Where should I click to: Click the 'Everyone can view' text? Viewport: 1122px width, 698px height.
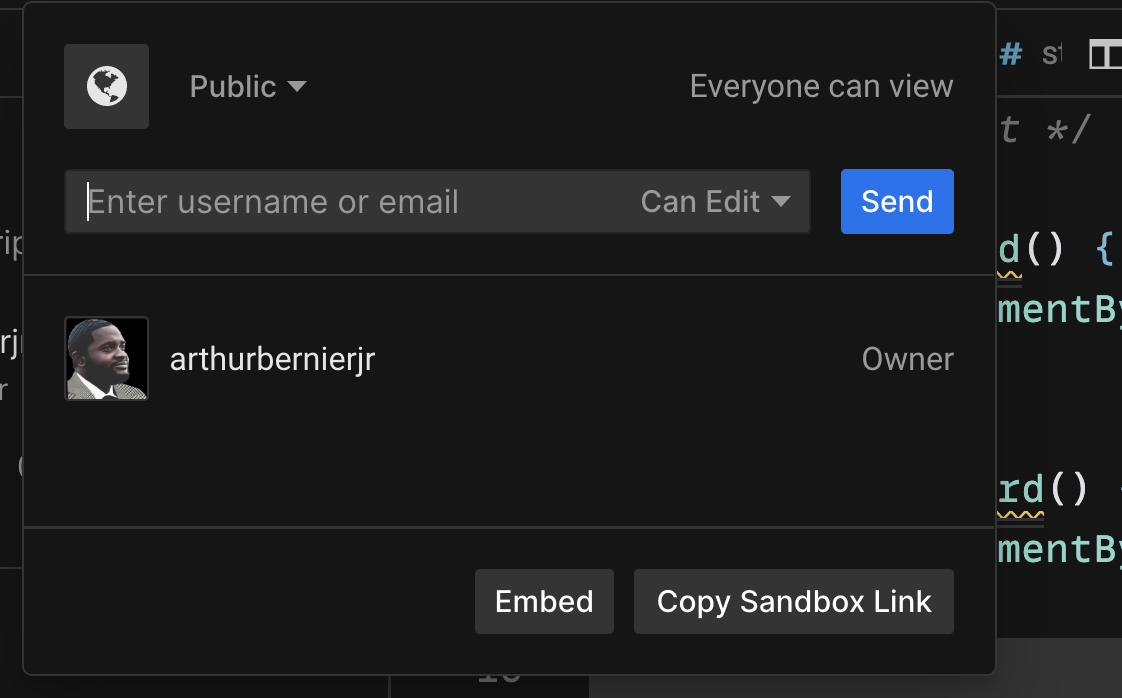tap(821, 87)
